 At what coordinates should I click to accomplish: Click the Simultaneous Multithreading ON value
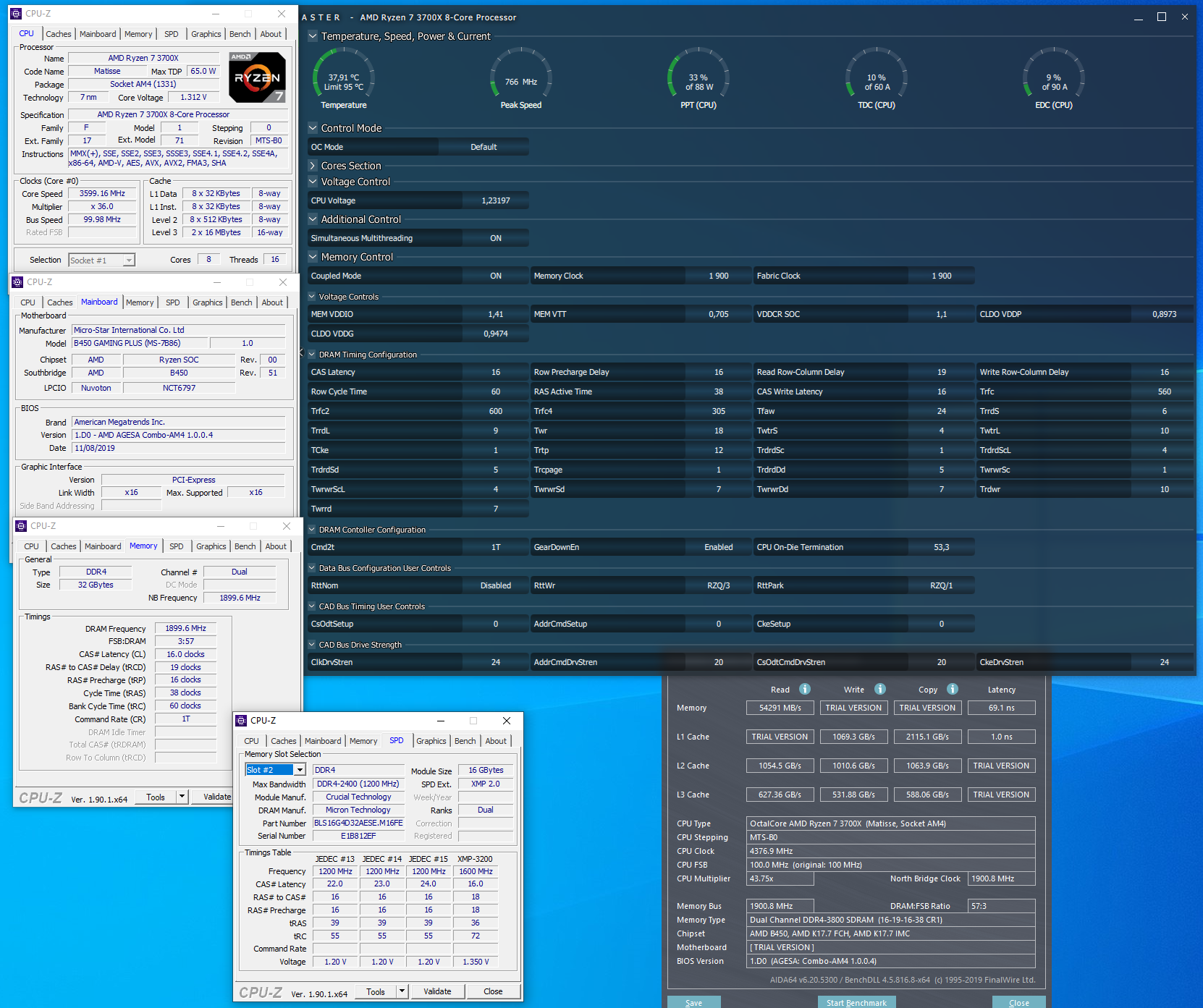point(496,238)
